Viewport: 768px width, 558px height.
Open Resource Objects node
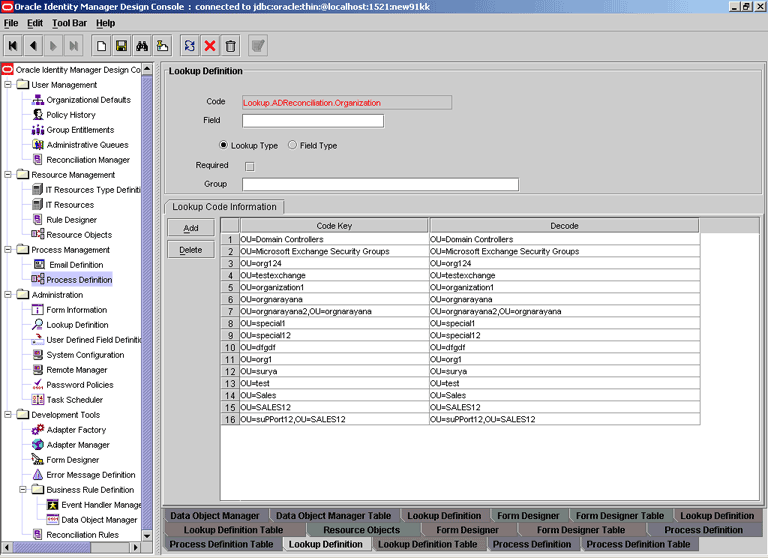coord(79,235)
